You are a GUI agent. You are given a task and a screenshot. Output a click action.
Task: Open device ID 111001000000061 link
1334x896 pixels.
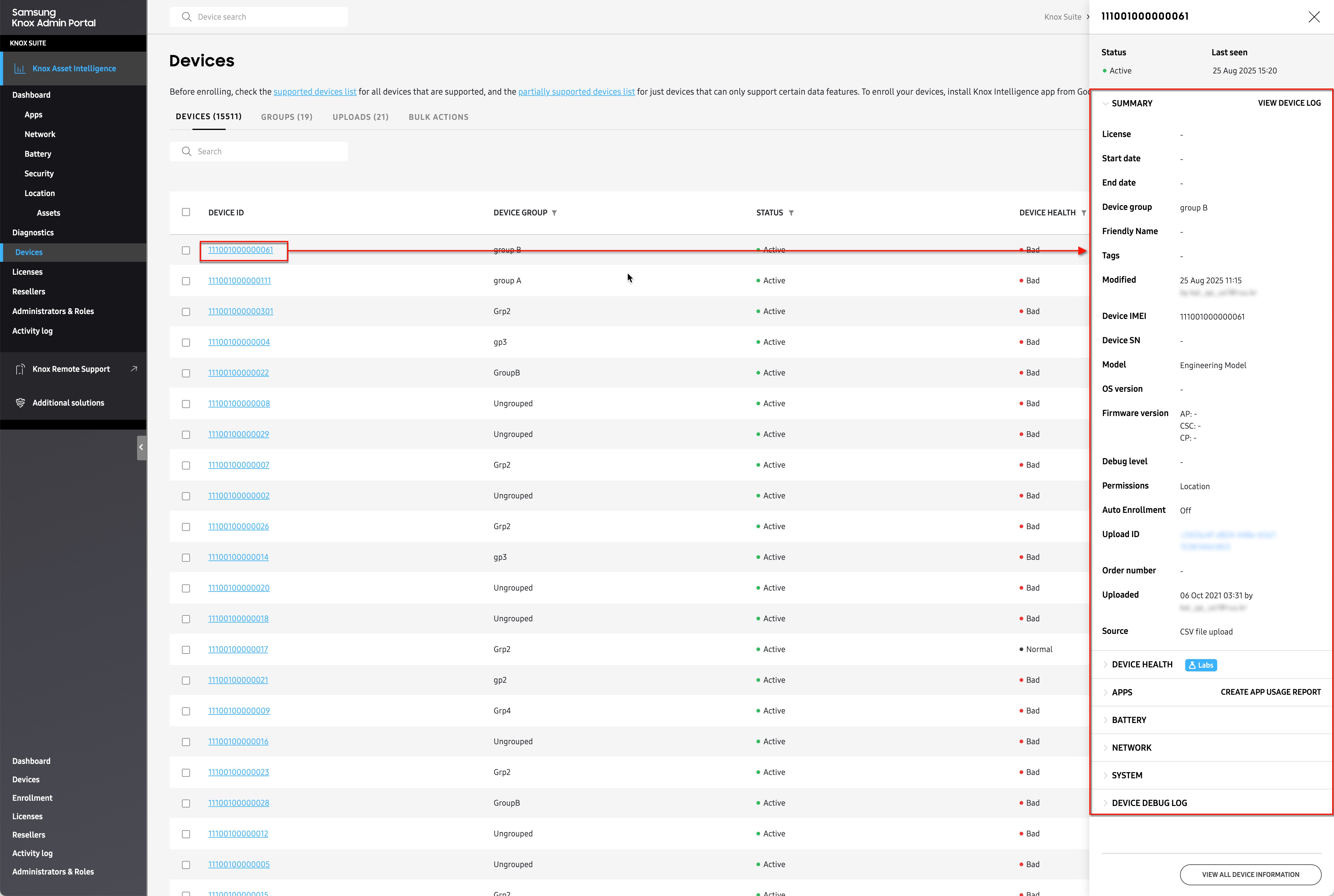pos(241,250)
